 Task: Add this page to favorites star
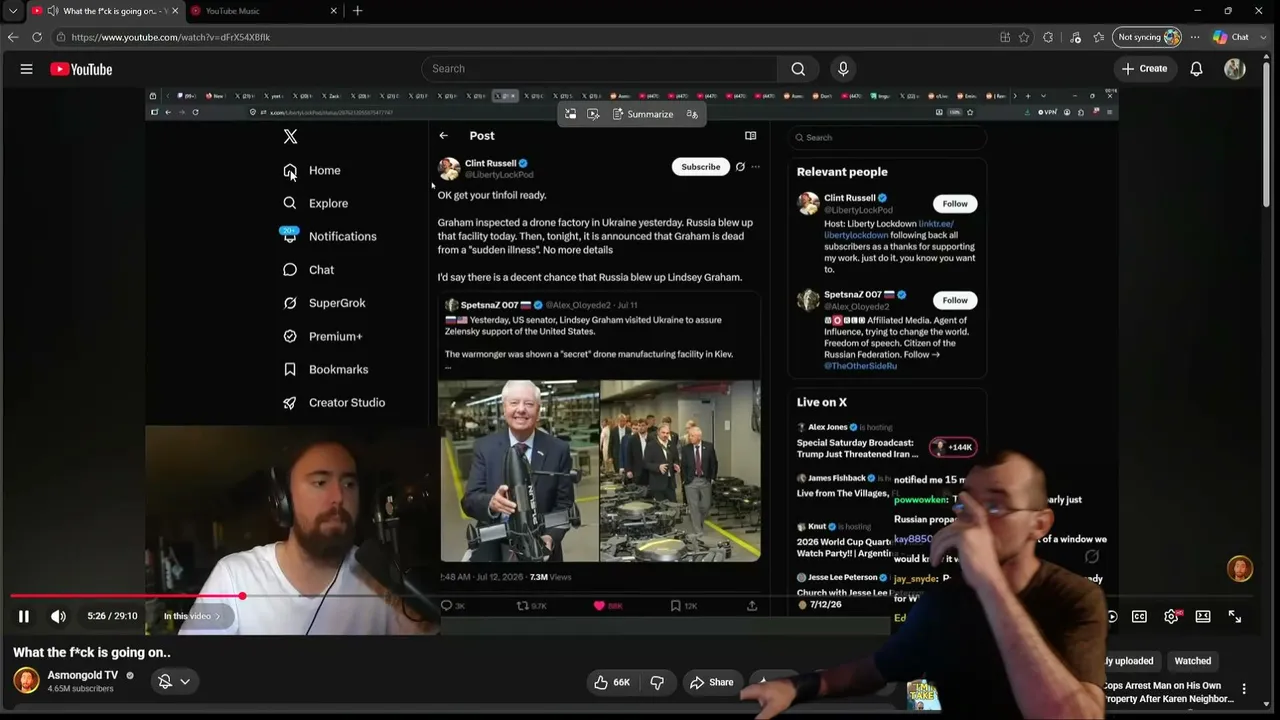1024,37
